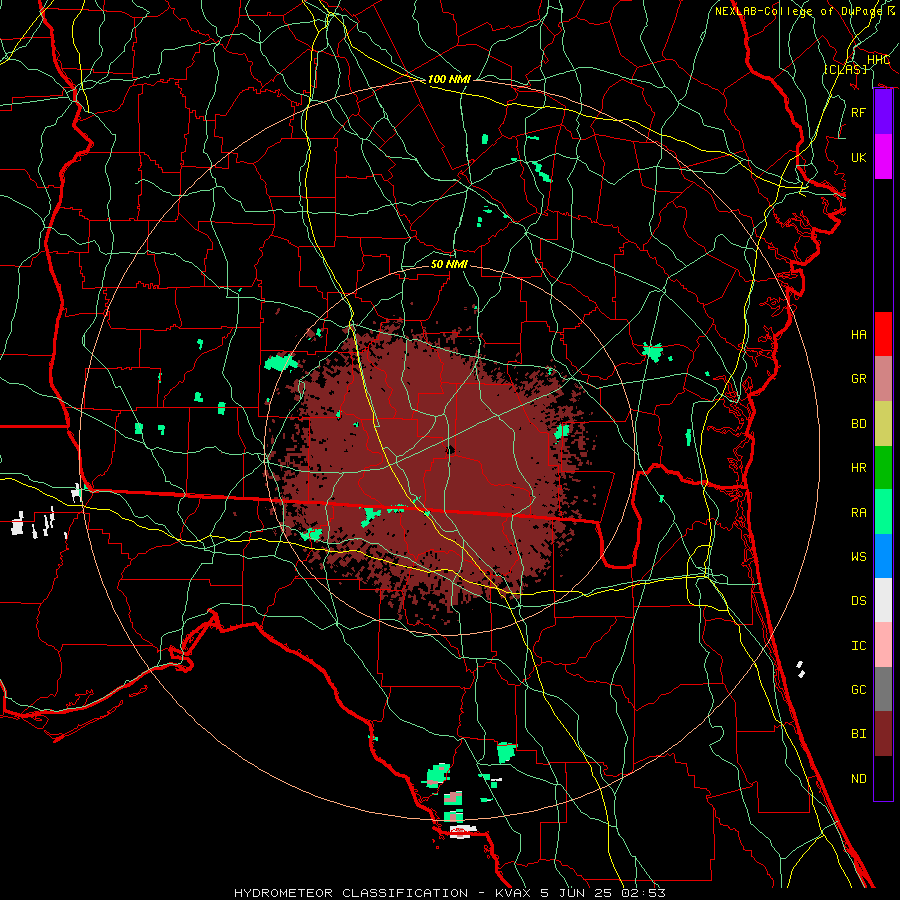Click the [CLAS] units label
The width and height of the screenshot is (900, 900).
[x=845, y=69]
